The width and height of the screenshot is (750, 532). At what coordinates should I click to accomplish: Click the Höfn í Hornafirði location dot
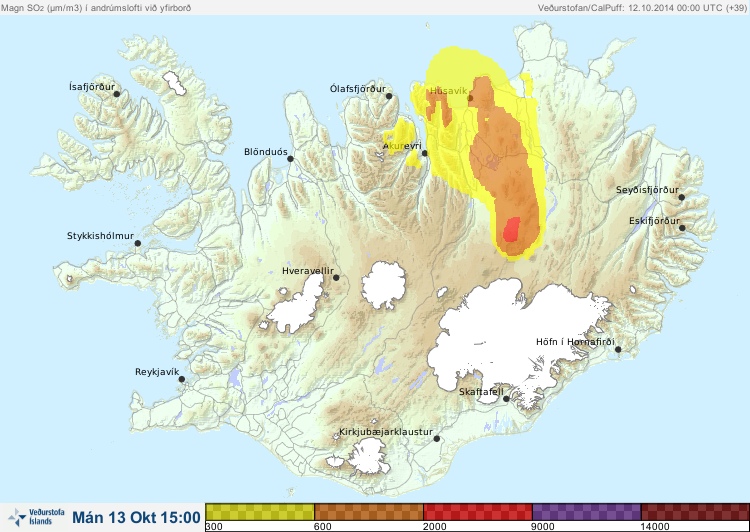coord(618,350)
